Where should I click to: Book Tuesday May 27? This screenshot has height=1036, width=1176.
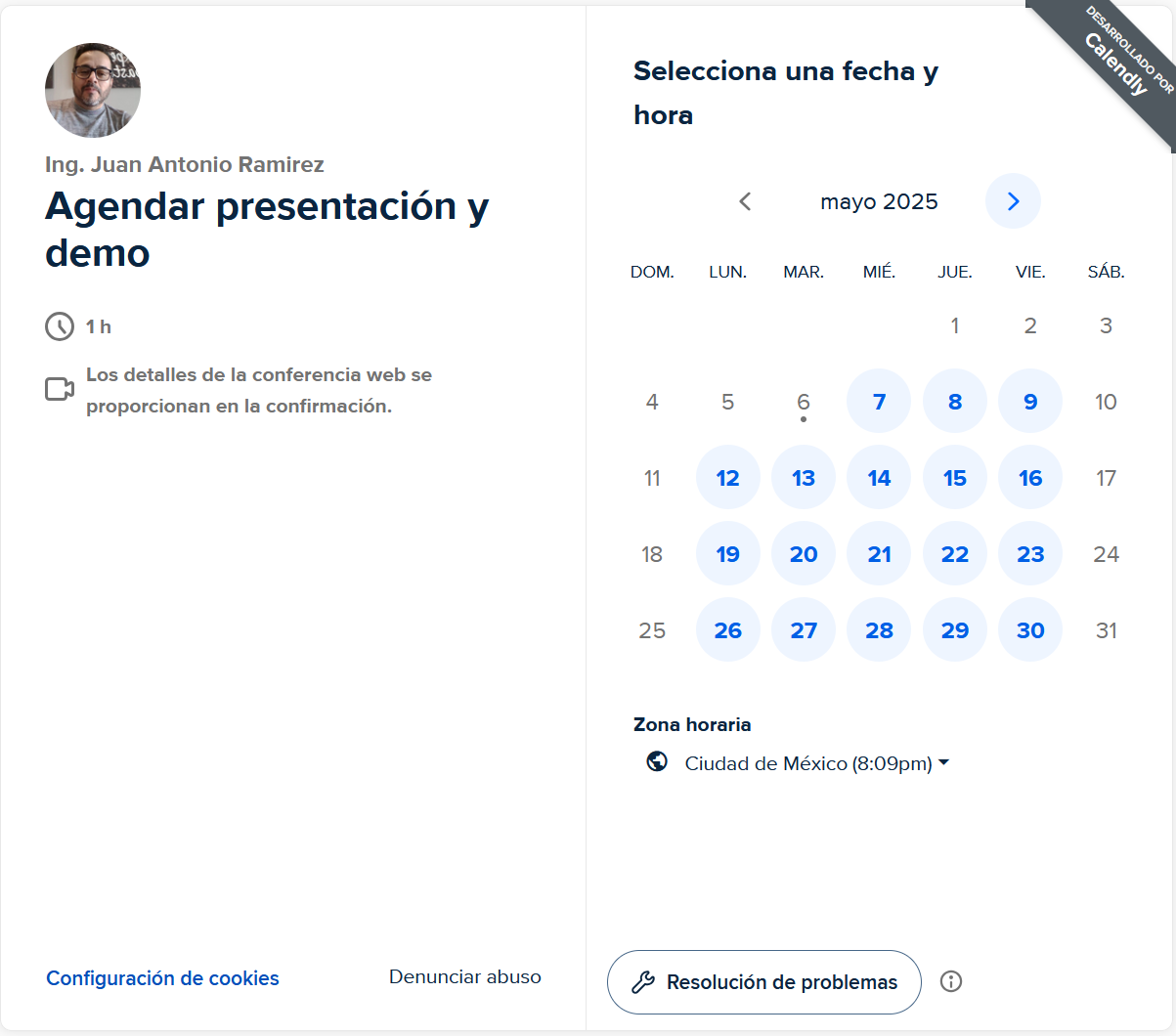(804, 630)
